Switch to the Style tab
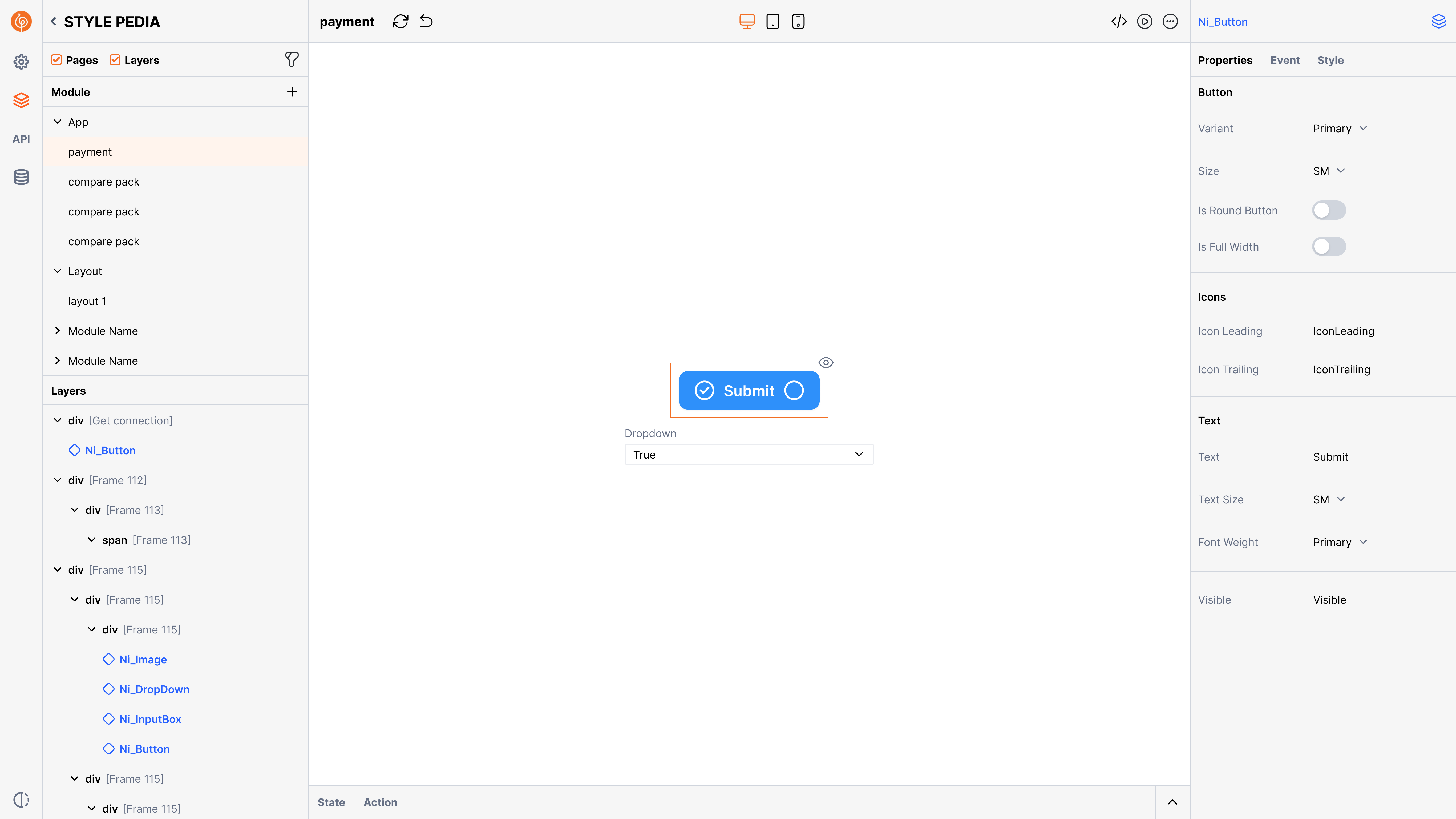Screen dimensions: 1456x819 coord(1330,60)
